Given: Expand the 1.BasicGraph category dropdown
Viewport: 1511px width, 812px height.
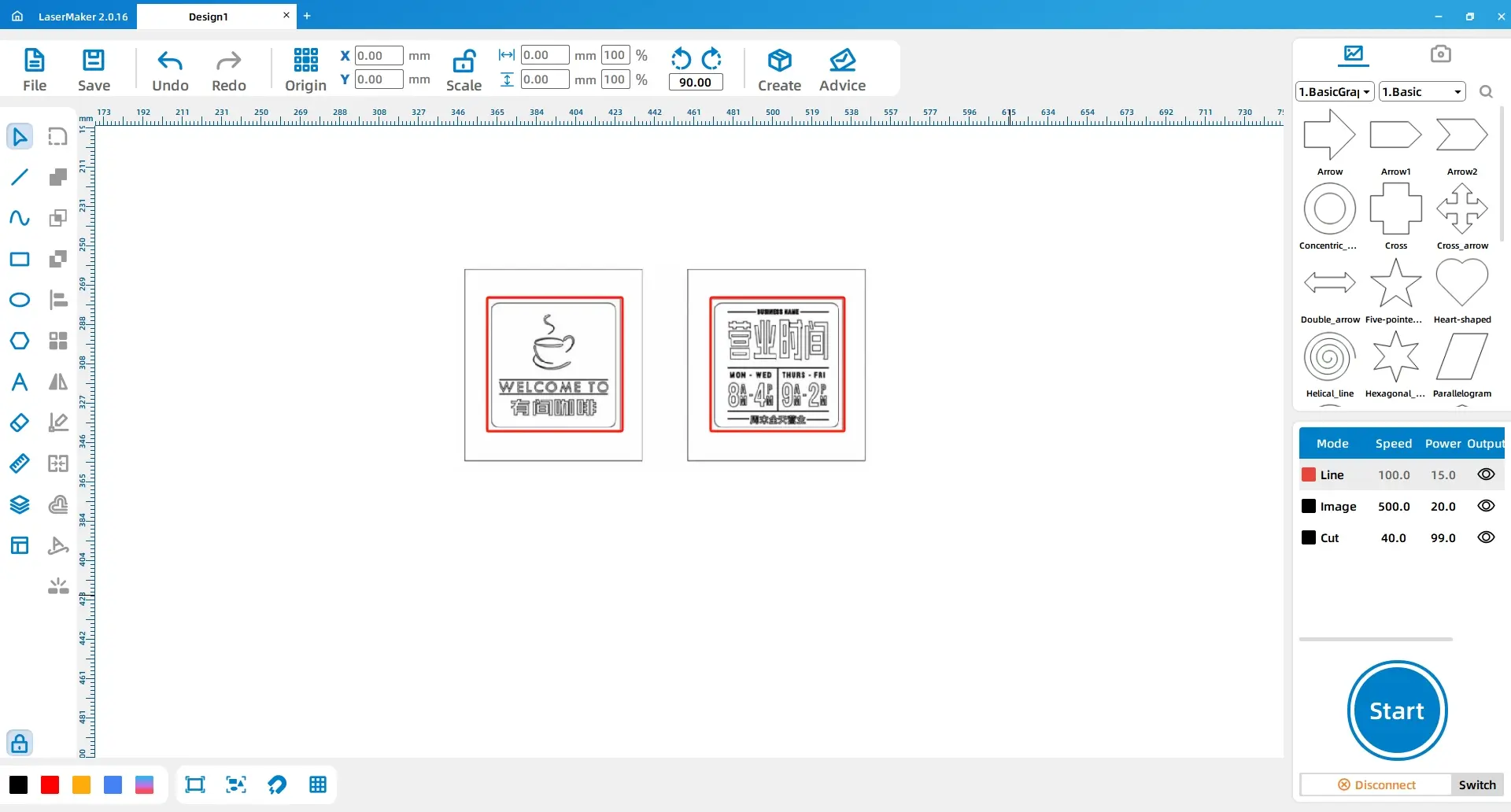Looking at the screenshot, I should pyautogui.click(x=1335, y=92).
